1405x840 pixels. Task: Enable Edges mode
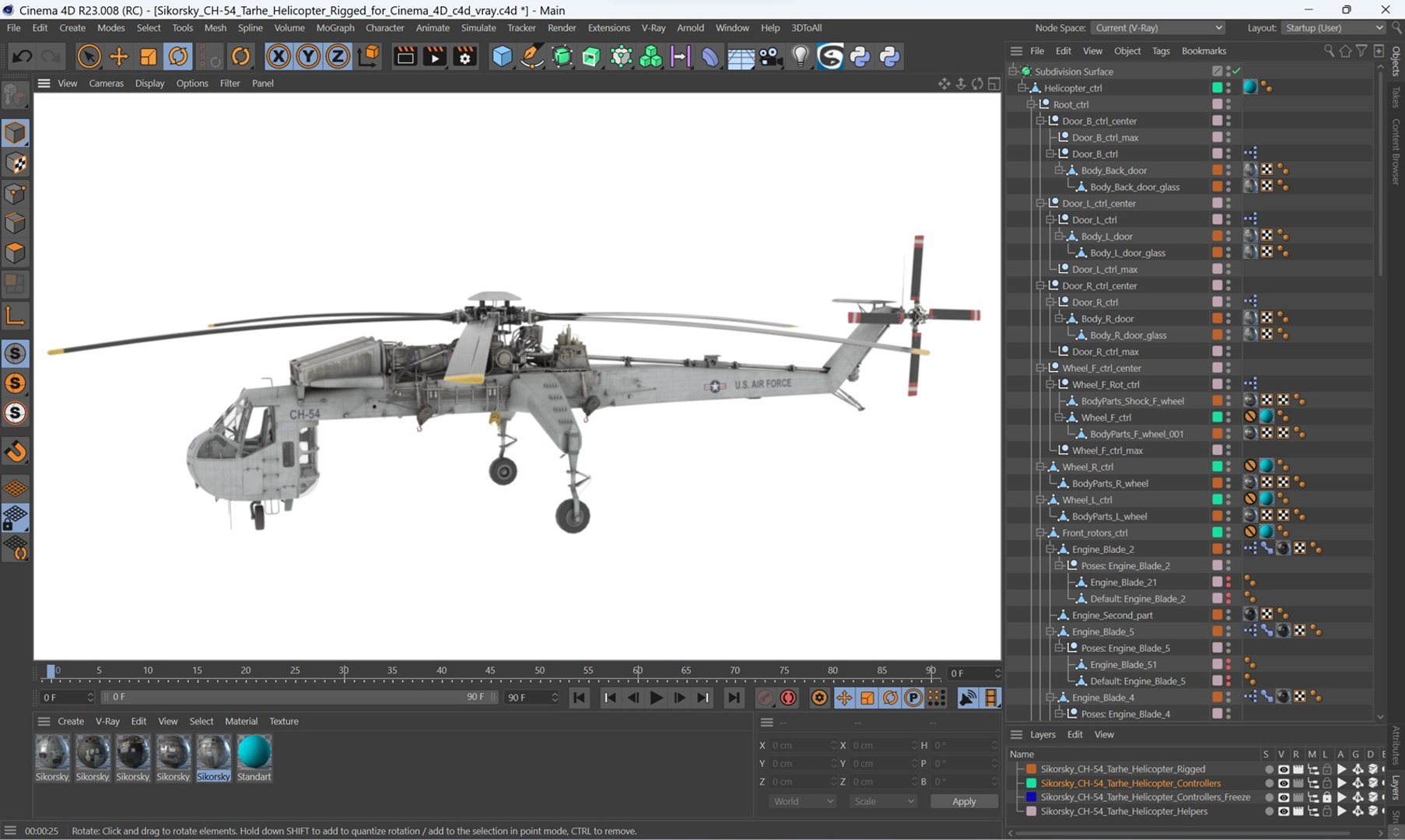pos(16,224)
